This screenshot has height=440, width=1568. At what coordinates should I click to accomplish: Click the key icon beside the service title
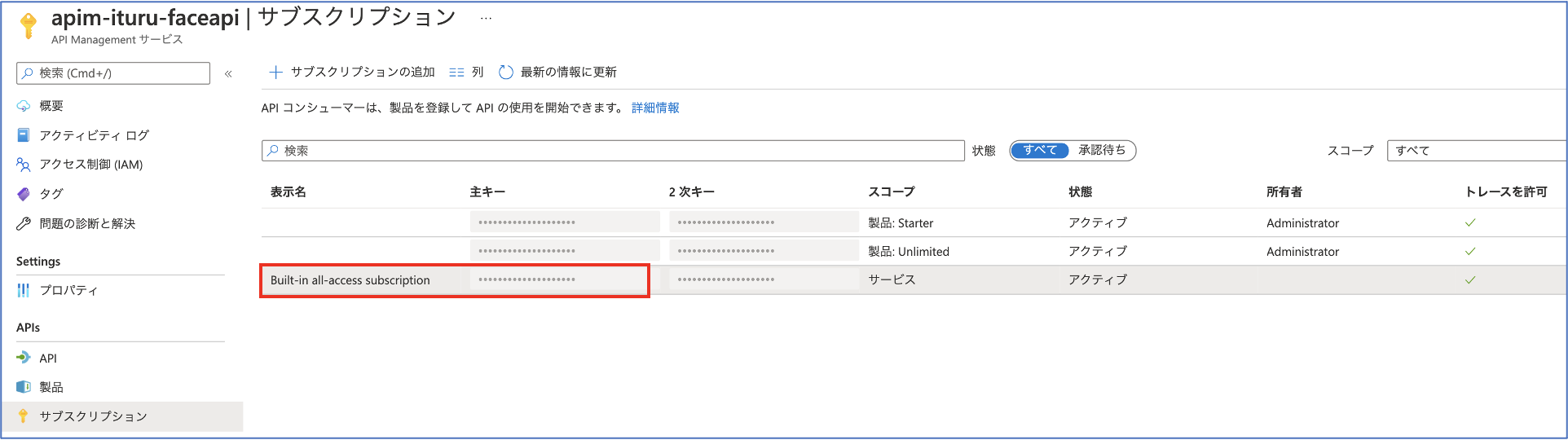29,25
